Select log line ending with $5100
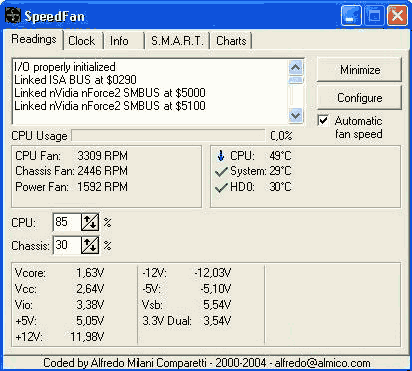412x371 pixels. (110, 106)
